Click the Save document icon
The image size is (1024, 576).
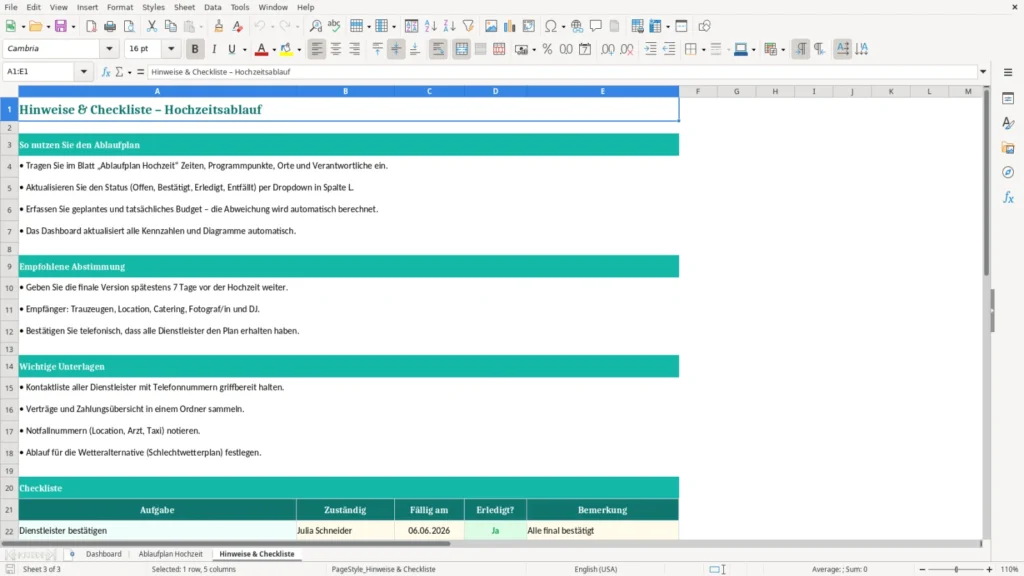pos(61,26)
